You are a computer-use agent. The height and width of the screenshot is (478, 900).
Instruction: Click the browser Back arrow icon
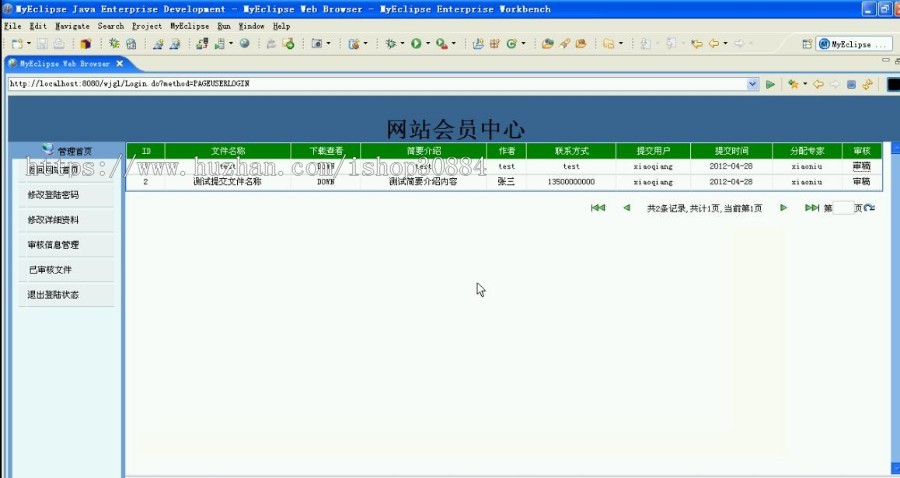818,84
